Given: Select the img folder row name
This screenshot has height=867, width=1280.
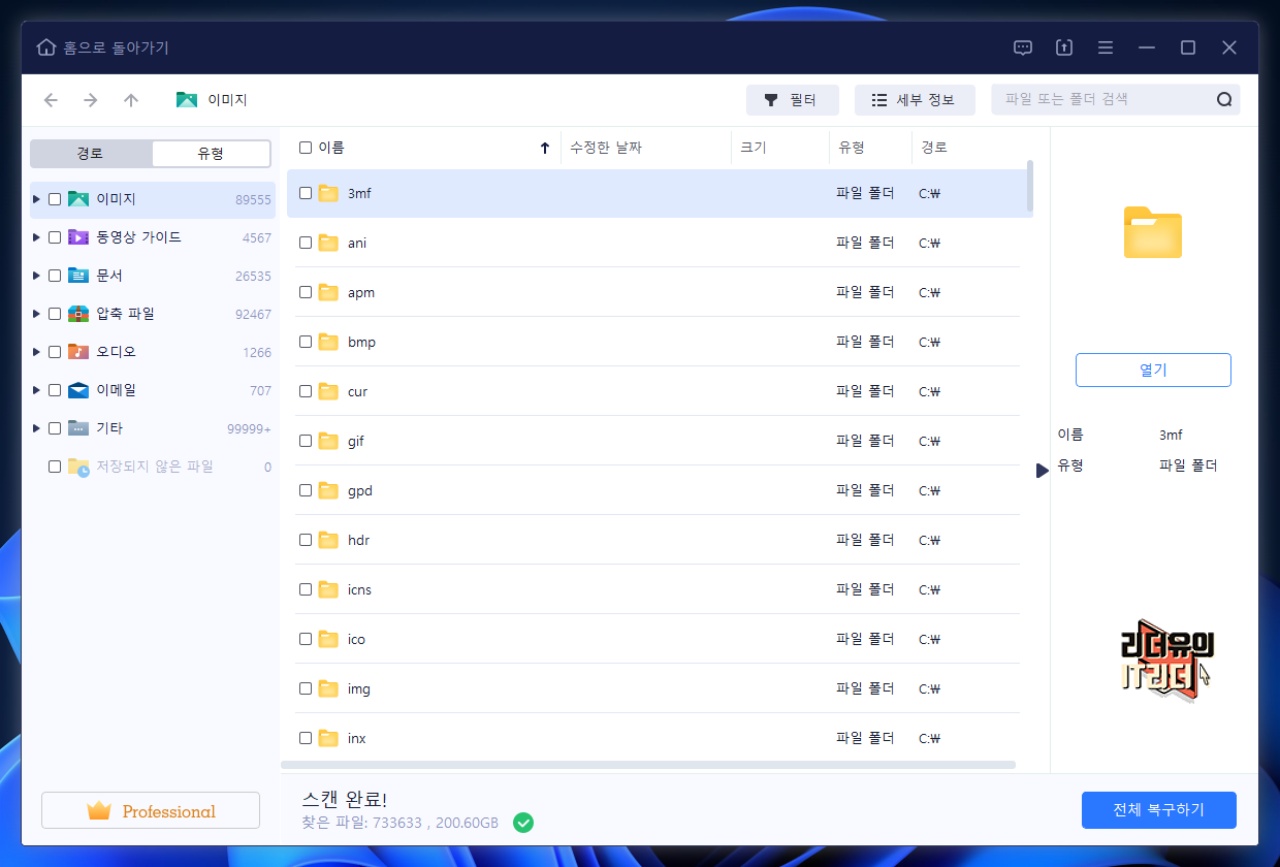Looking at the screenshot, I should [x=359, y=689].
